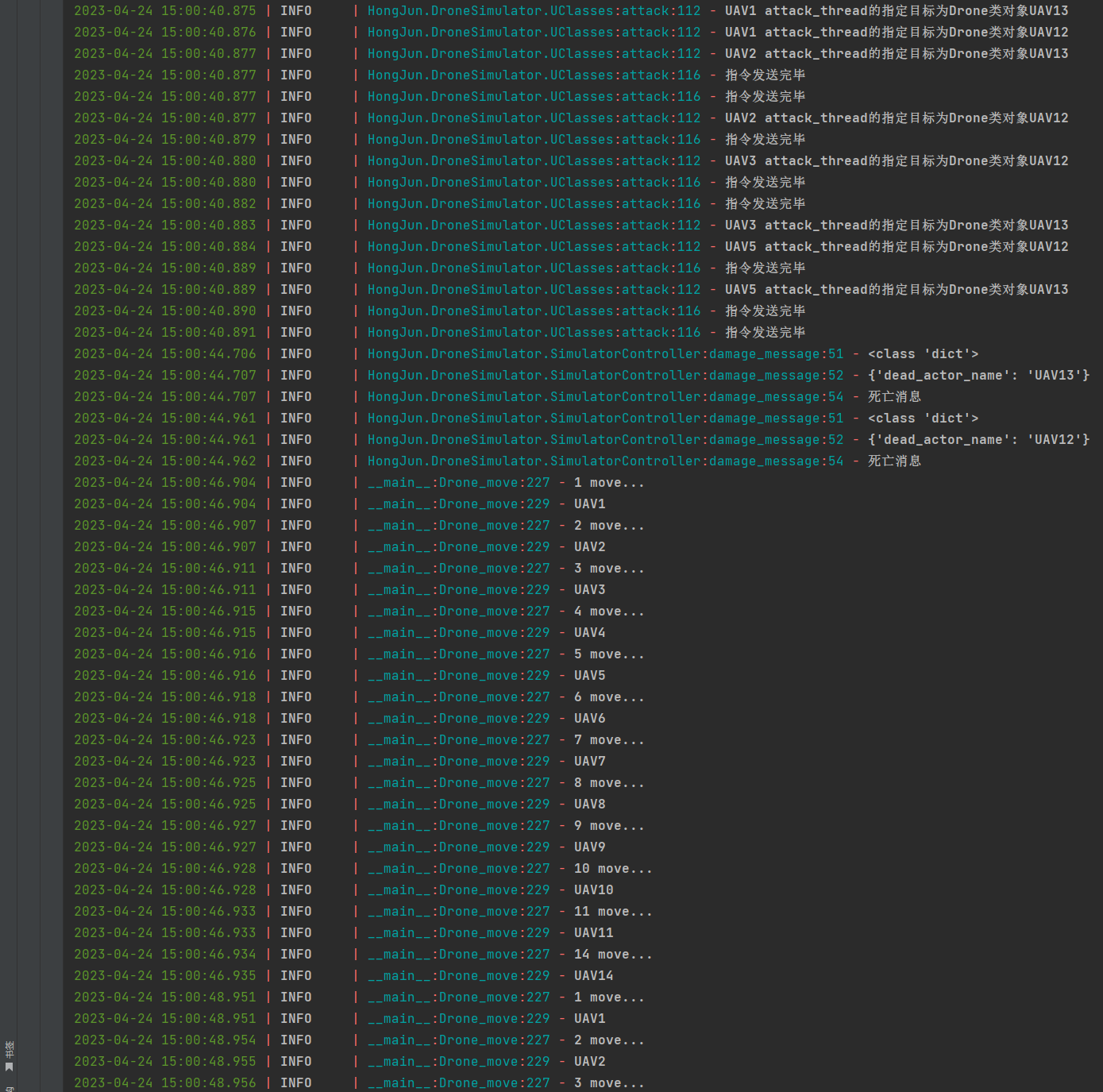The height and width of the screenshot is (1092, 1103).
Task: Click the UAV8 log message
Action: 589,805
